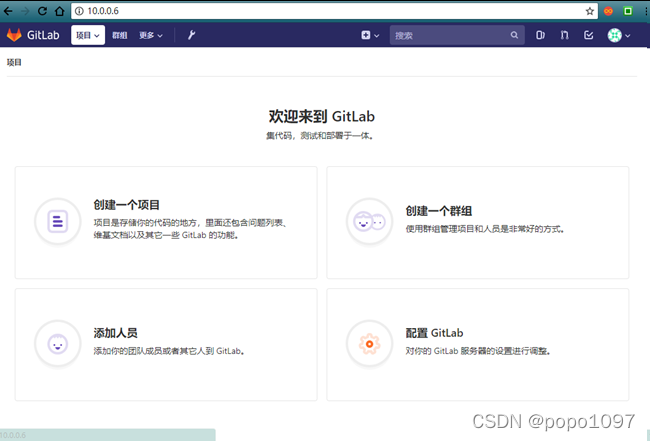
Task: Click the orange gear configure icon
Action: 369,344
